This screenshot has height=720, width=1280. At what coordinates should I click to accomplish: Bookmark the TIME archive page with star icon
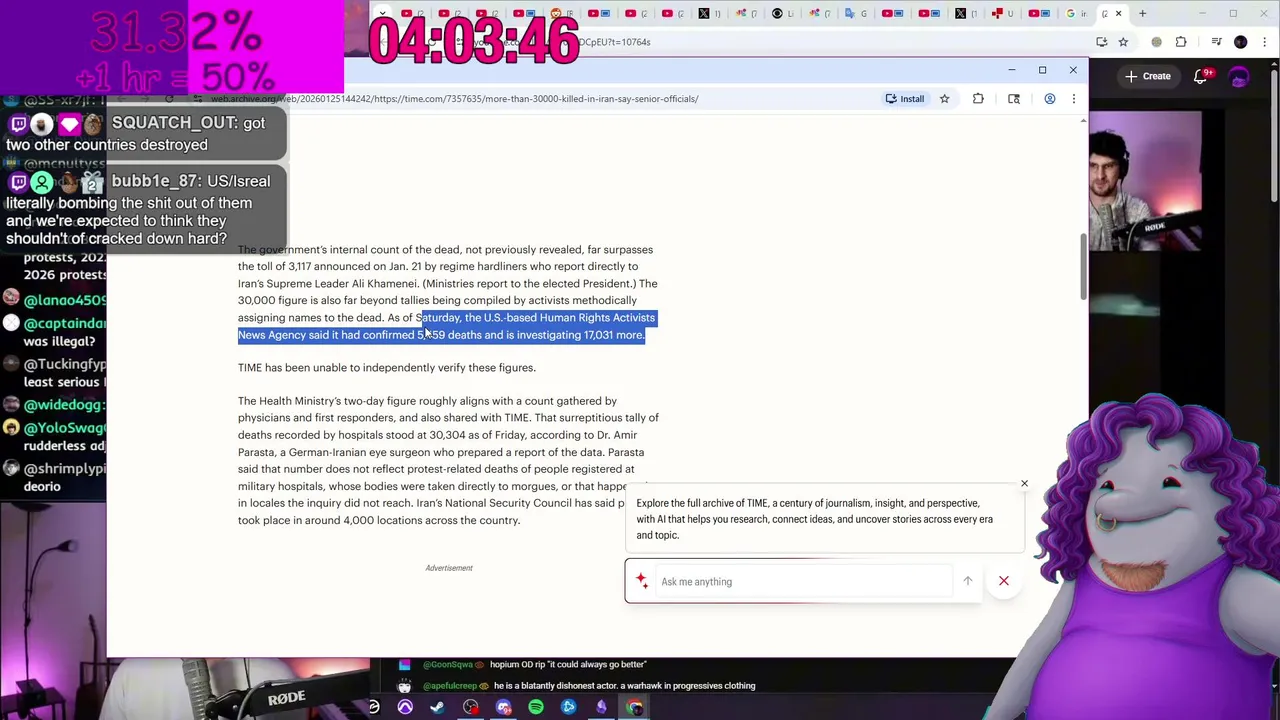pyautogui.click(x=944, y=99)
